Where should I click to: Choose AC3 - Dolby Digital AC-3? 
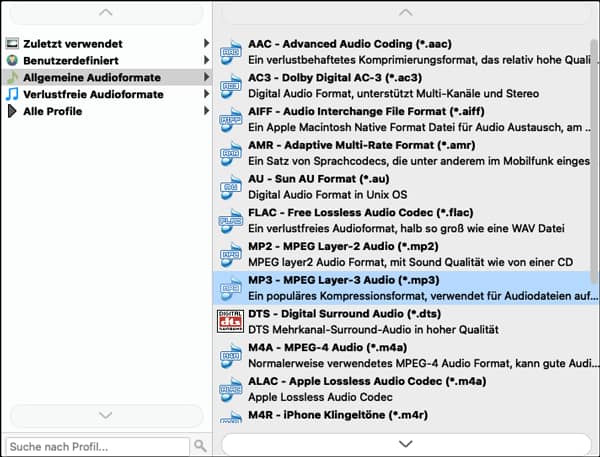[x=406, y=86]
